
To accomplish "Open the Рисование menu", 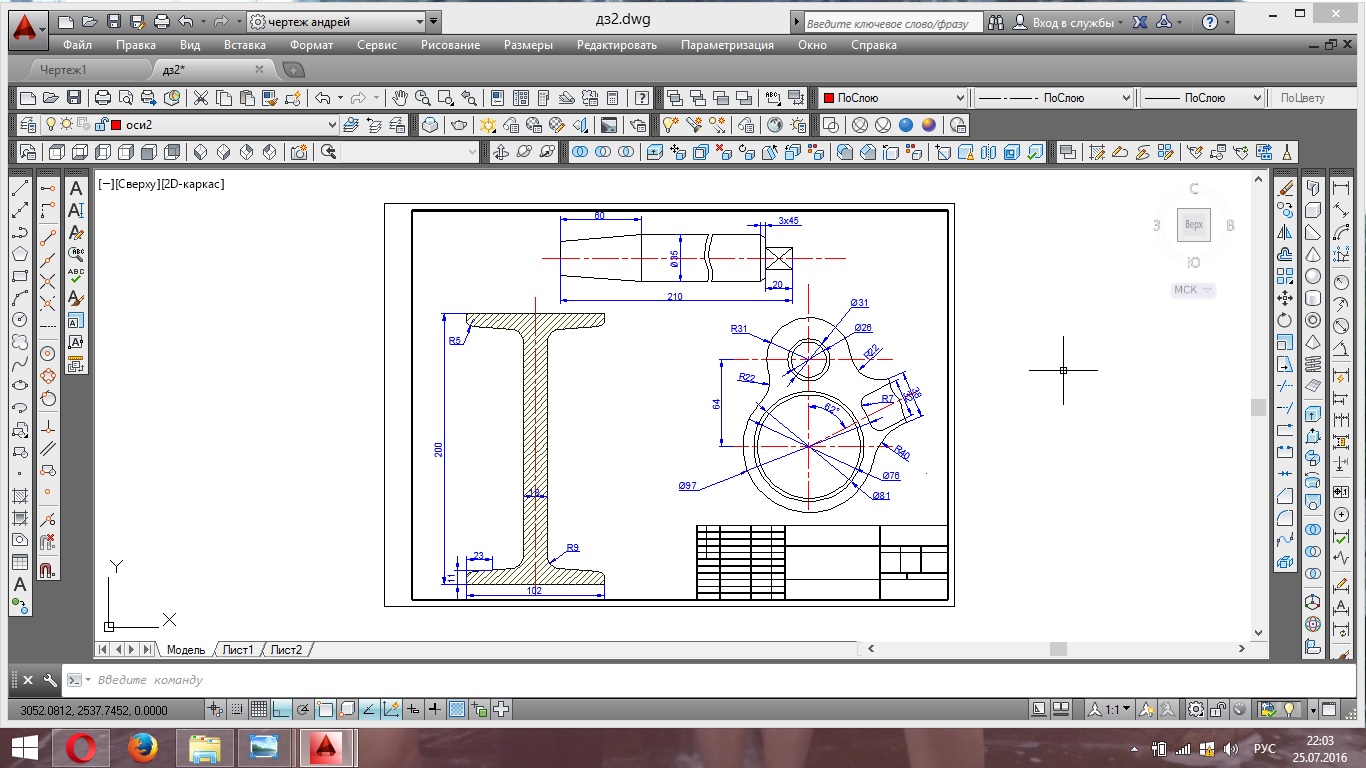I will coord(450,45).
